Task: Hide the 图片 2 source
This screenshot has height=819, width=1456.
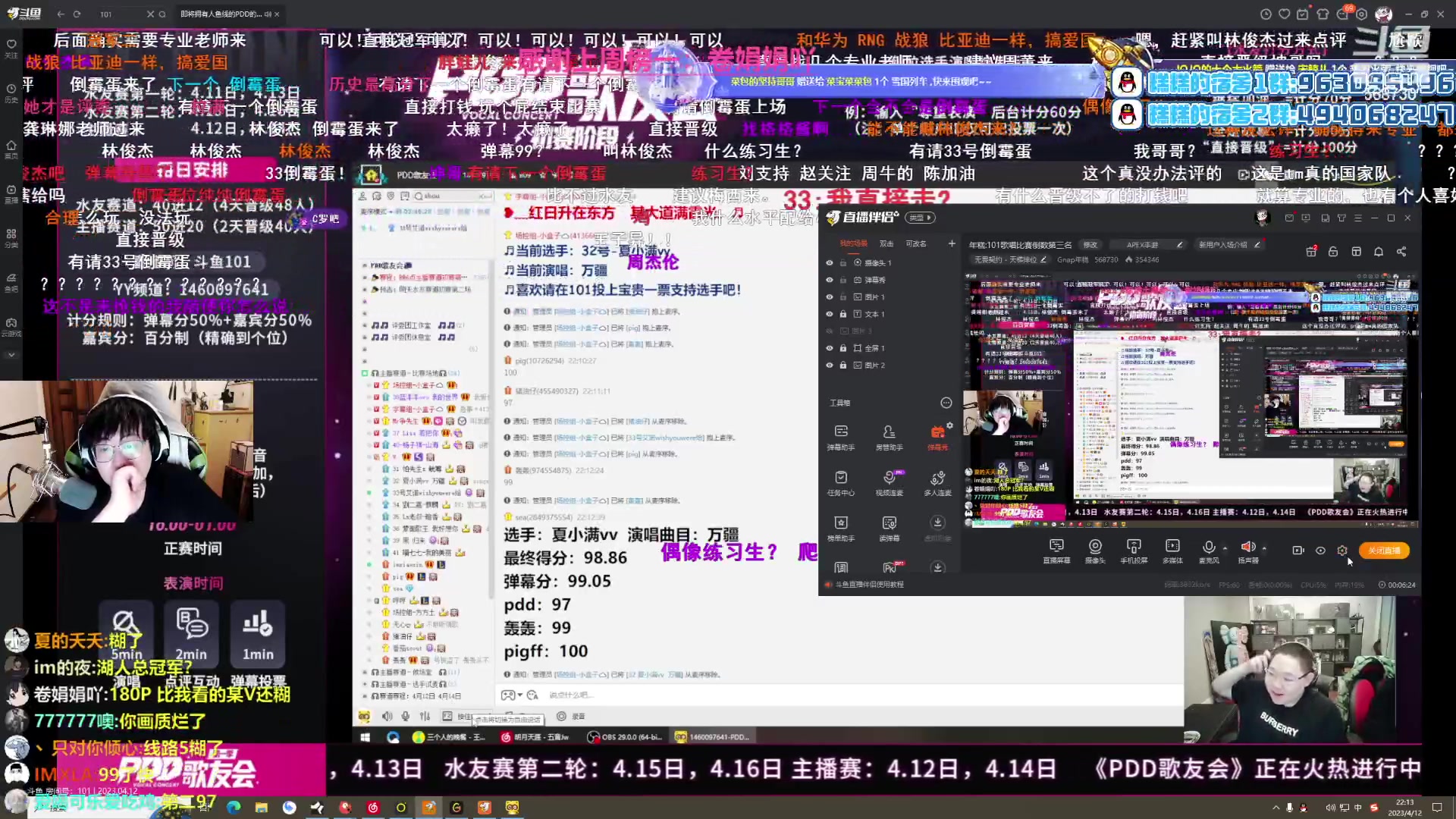Action: coord(830,366)
